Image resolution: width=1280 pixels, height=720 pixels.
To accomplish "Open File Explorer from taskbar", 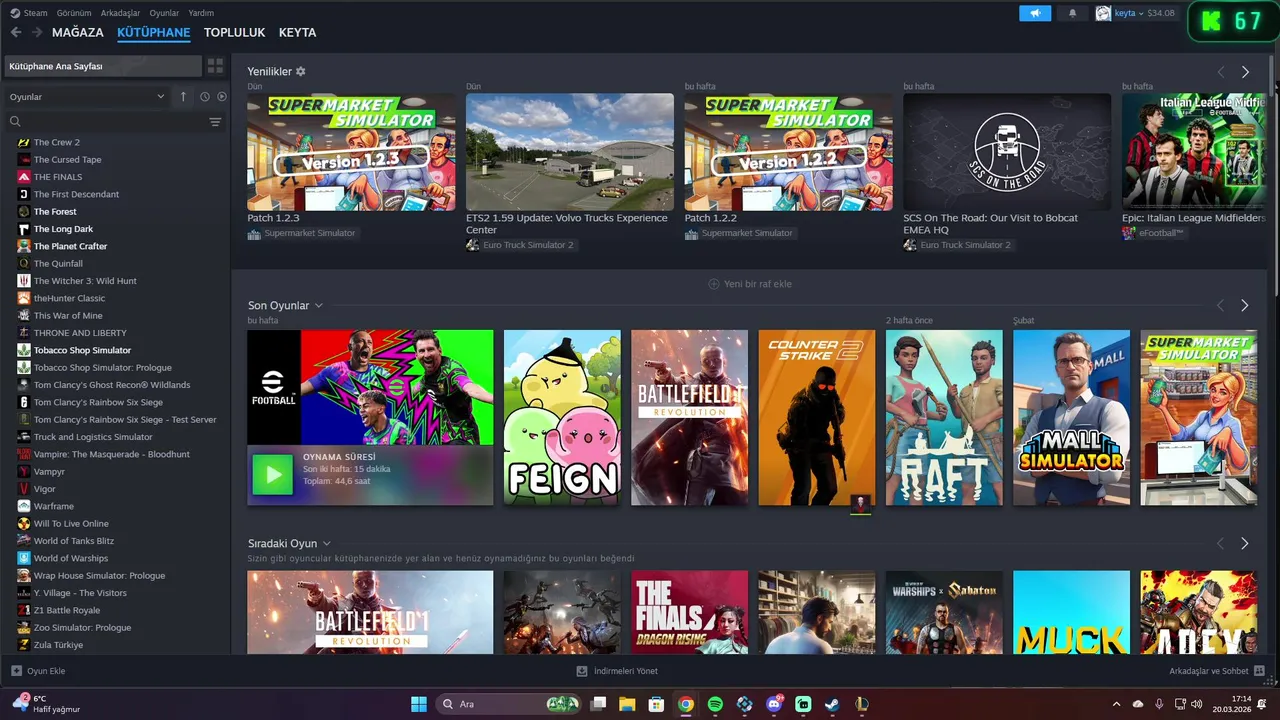I will tap(627, 704).
